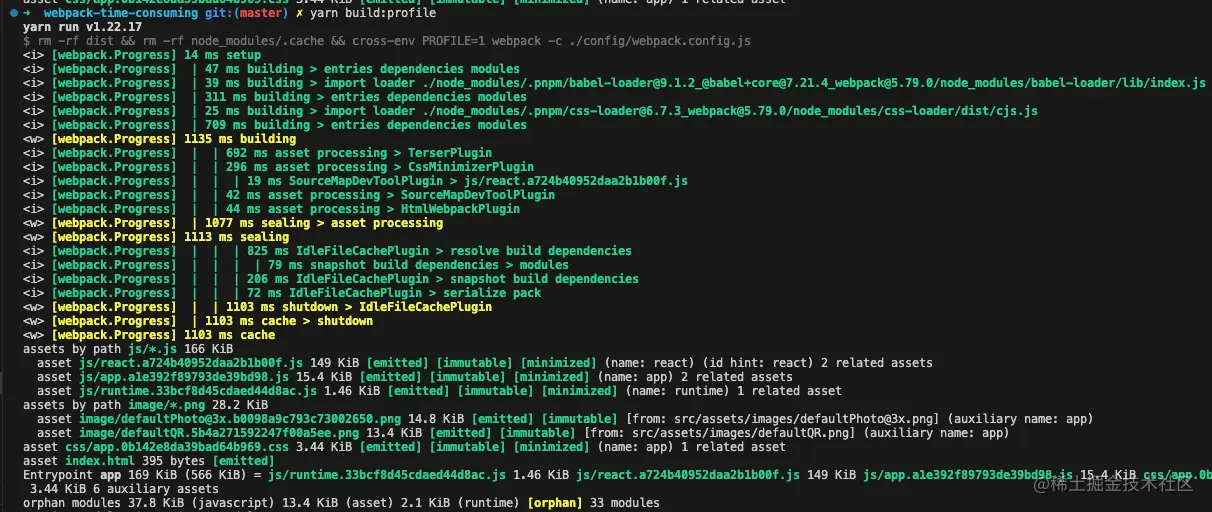
Task: Click '44 ms asset processing > HtmlWebpackPlugin'
Action: click(373, 209)
